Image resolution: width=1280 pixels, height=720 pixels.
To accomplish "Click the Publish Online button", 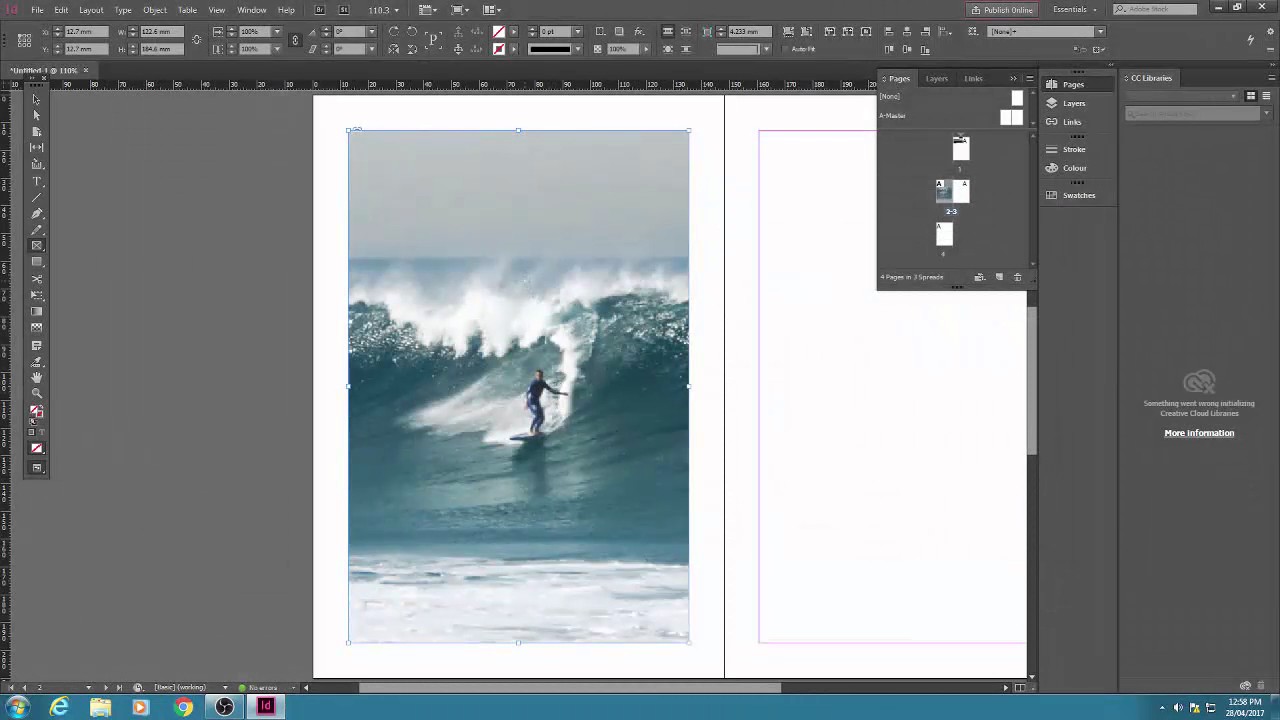I will 1002,10.
